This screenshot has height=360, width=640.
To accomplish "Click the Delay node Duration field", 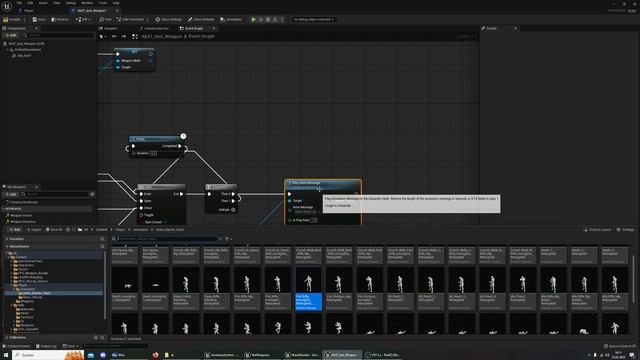I will (x=153, y=153).
